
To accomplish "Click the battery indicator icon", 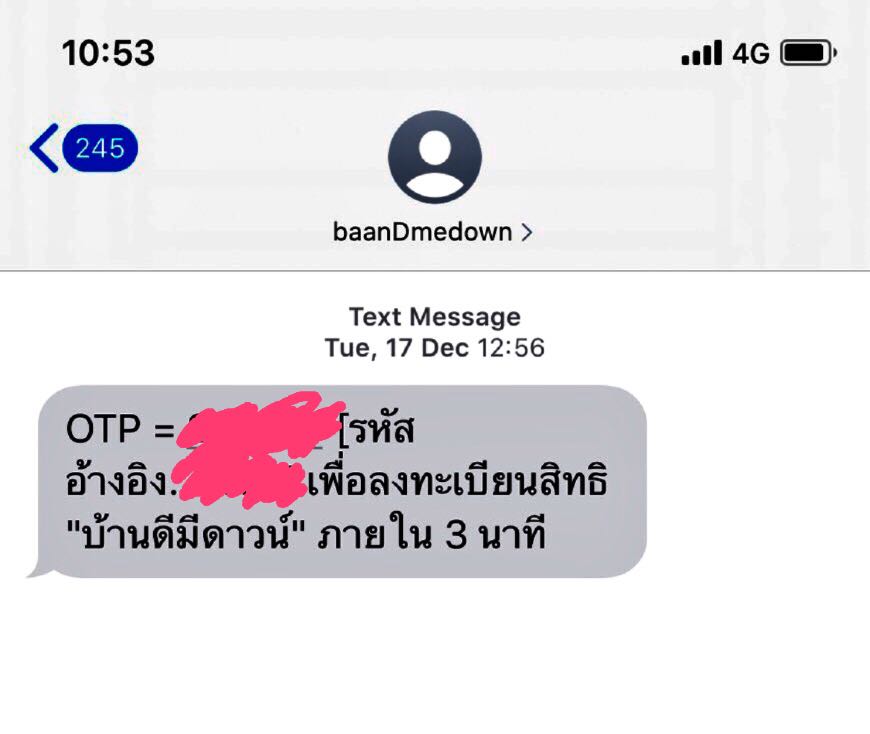I will (x=808, y=53).
